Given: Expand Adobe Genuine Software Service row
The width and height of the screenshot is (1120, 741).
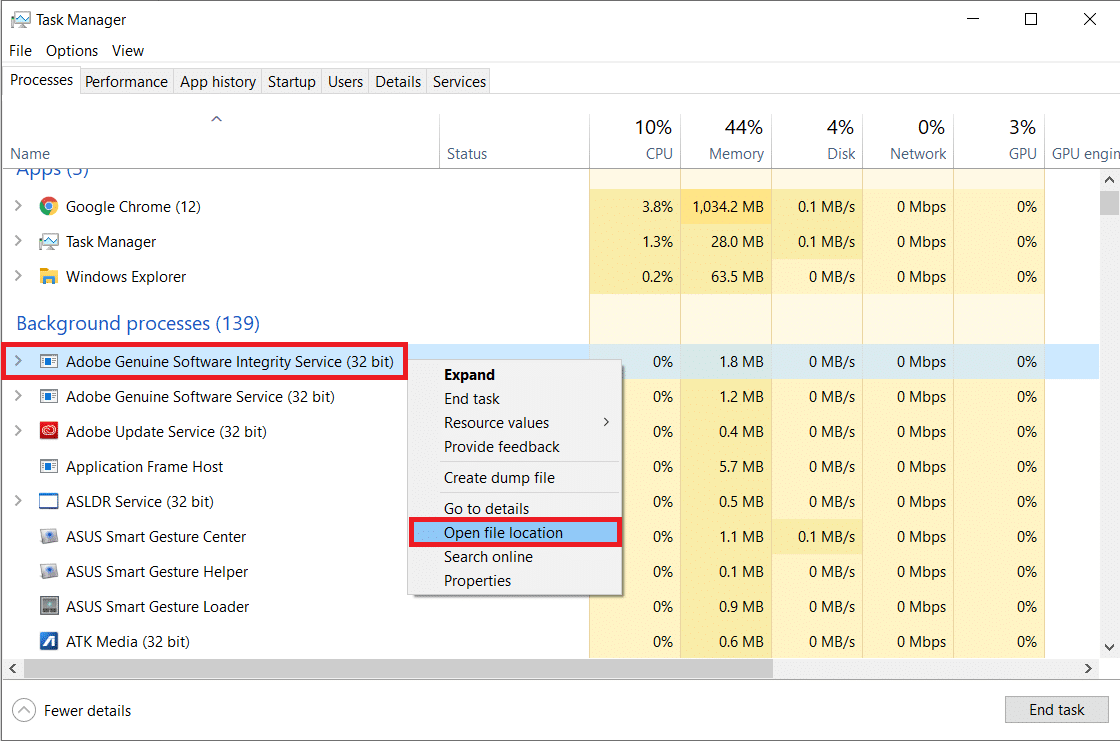Looking at the screenshot, I should coord(18,397).
